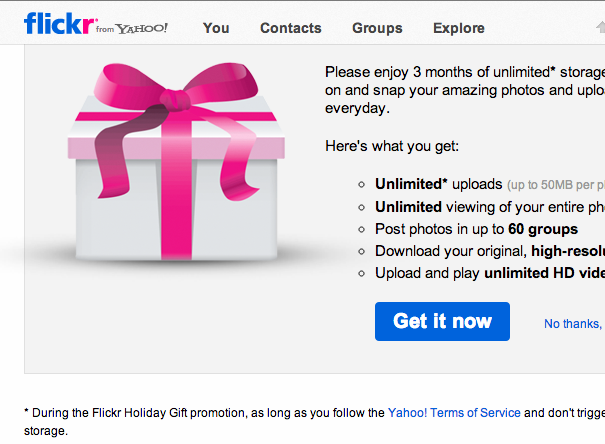Open the Yahoo! Terms of Service link
The image size is (605, 444).
(455, 412)
